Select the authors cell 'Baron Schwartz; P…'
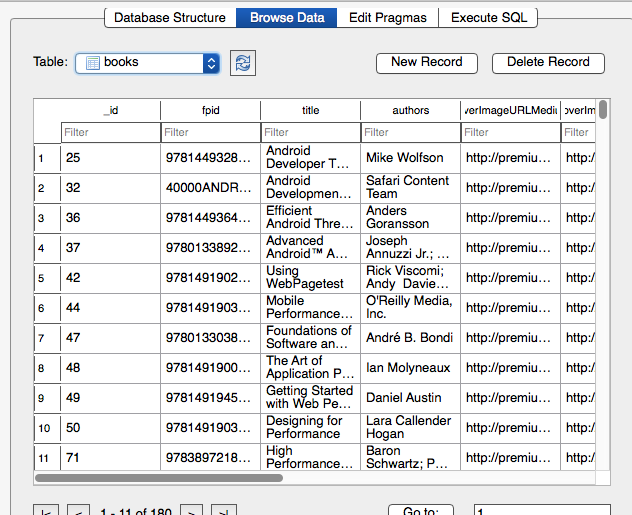The image size is (632, 515). tap(410, 458)
